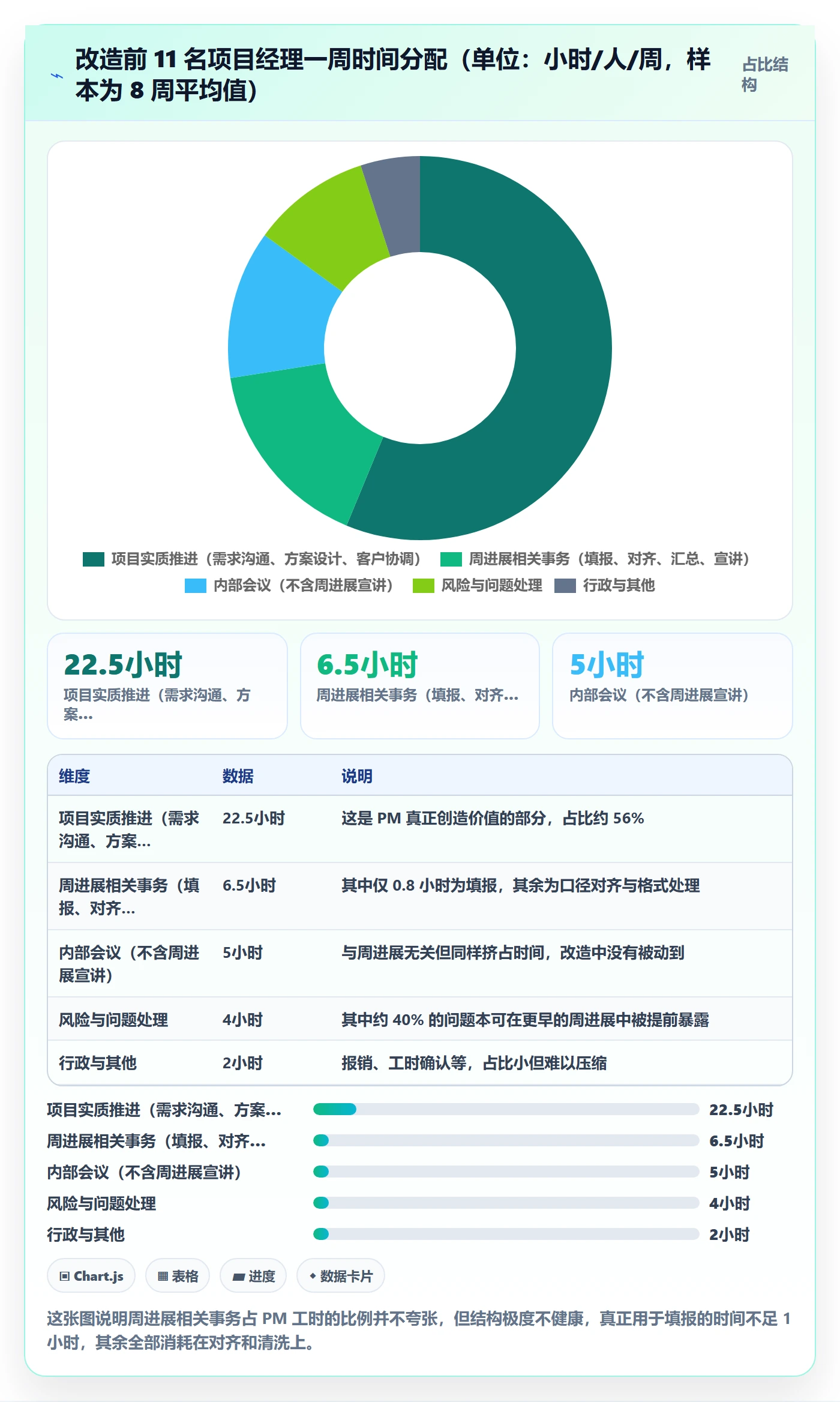Click the 数据卡片 tag chip
The image size is (840, 1402).
[x=341, y=1276]
